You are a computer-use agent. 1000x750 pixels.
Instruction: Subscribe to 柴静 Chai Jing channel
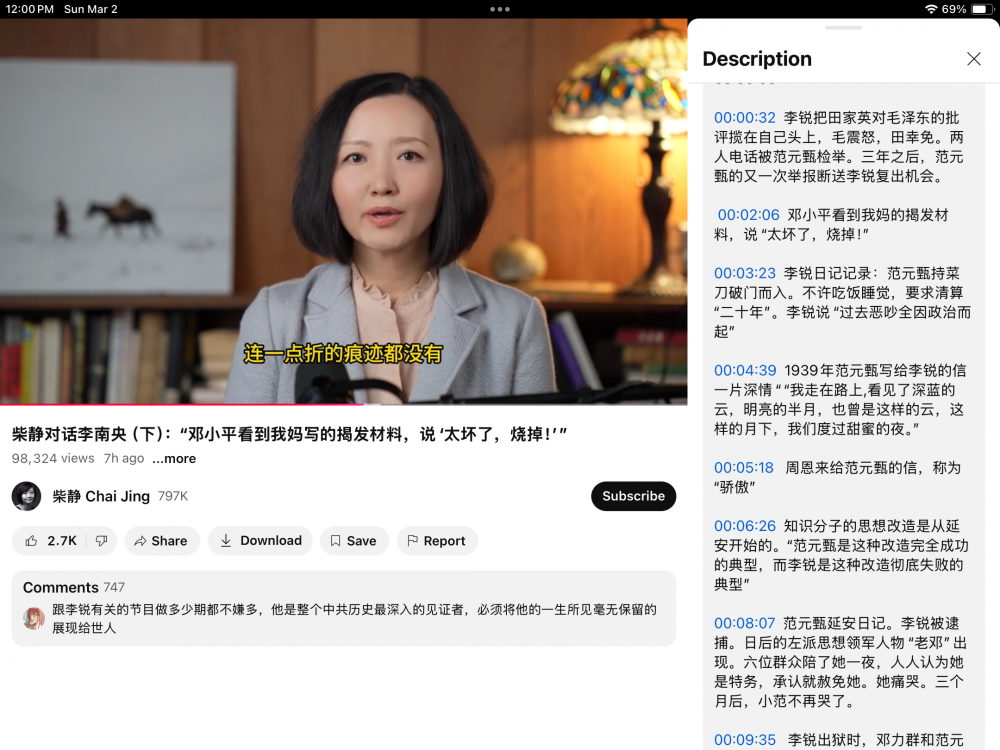(x=633, y=496)
